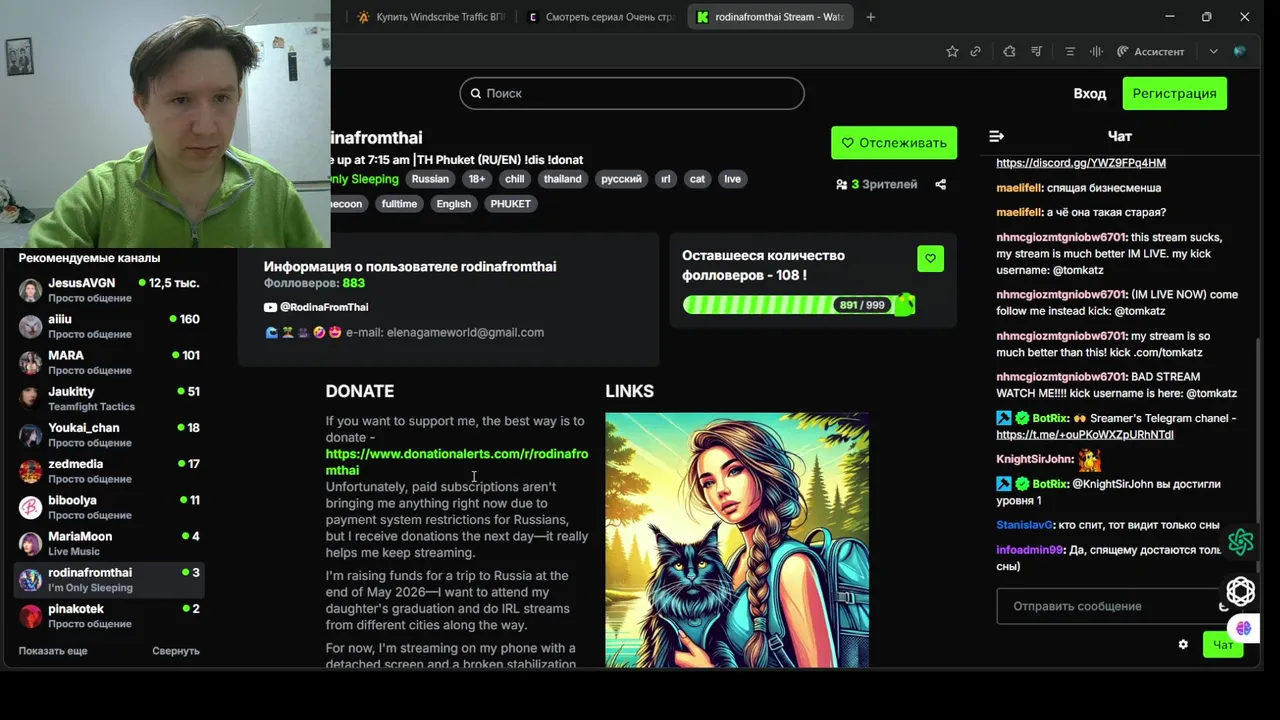Image resolution: width=1280 pixels, height=720 pixels.
Task: Click Показать еще to show more channels
Action: click(x=53, y=651)
